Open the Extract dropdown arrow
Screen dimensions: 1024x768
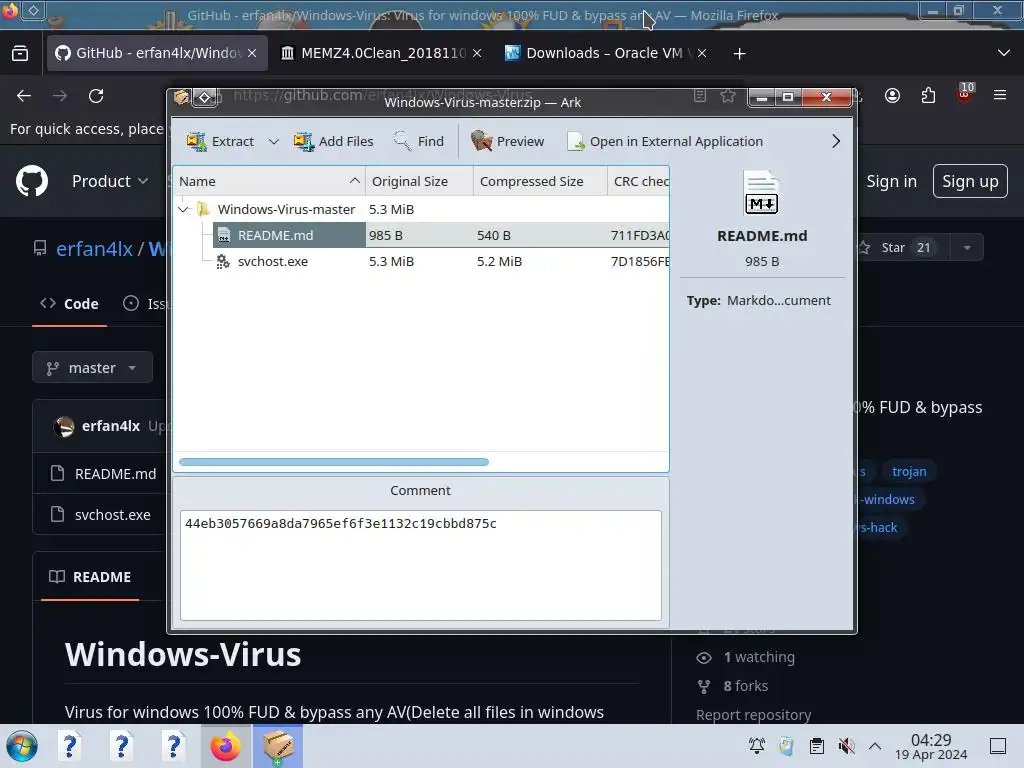274,142
